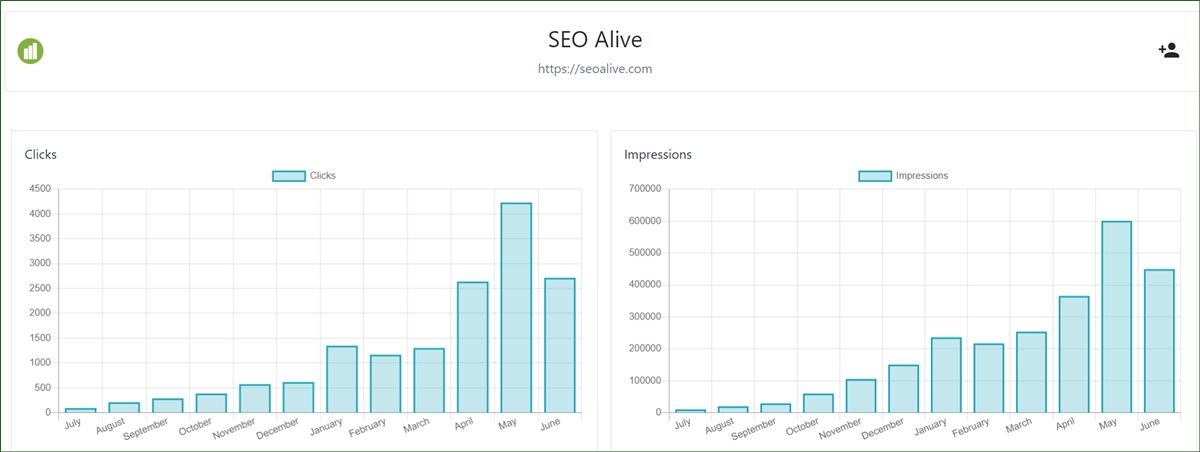Select the May bar in Impressions chart

1116,317
